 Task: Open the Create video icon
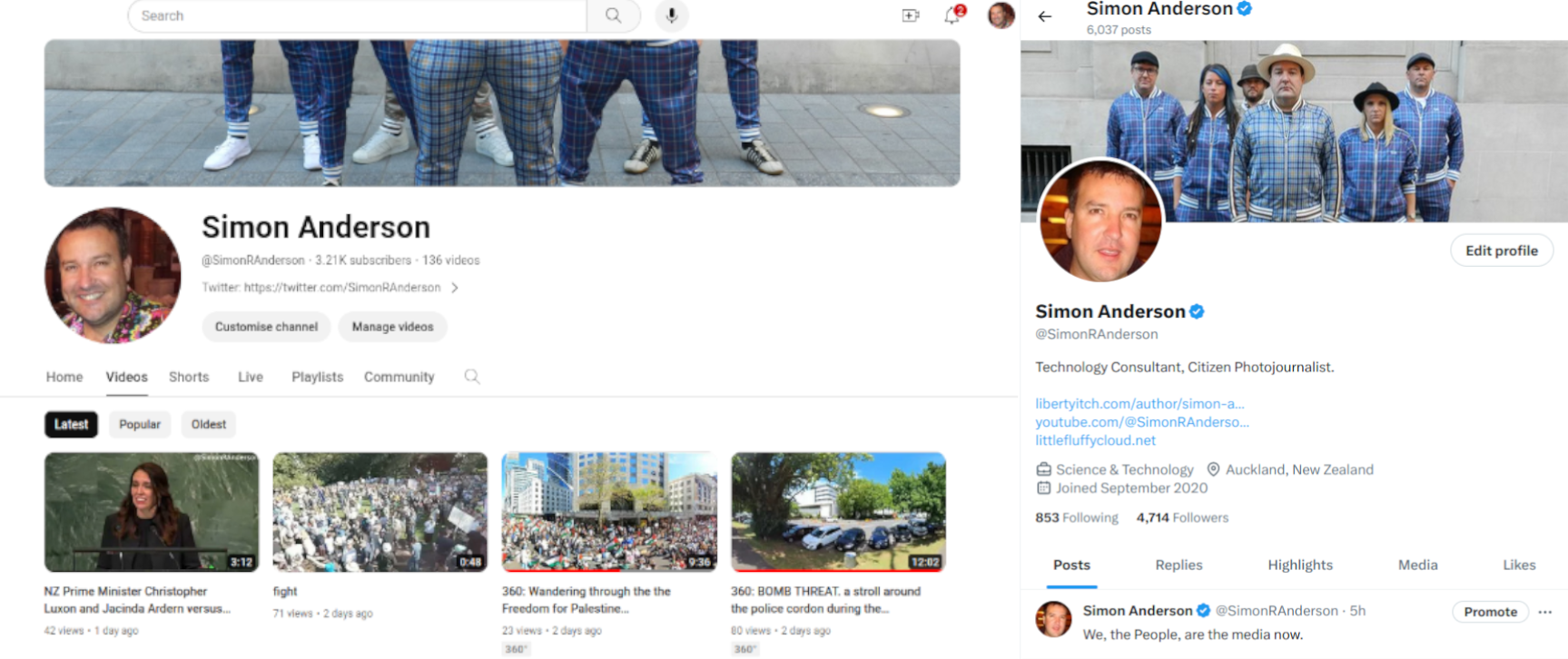pos(910,15)
